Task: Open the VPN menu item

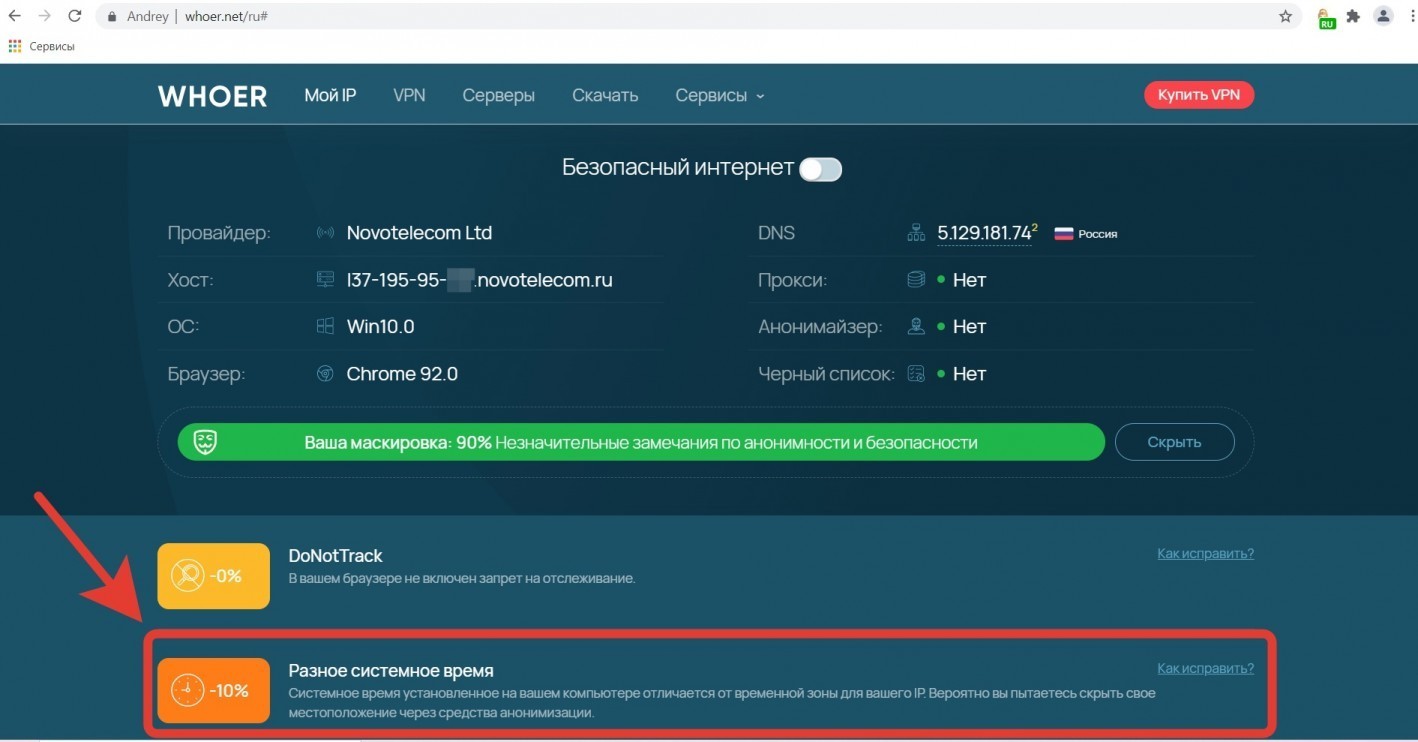Action: pos(409,96)
